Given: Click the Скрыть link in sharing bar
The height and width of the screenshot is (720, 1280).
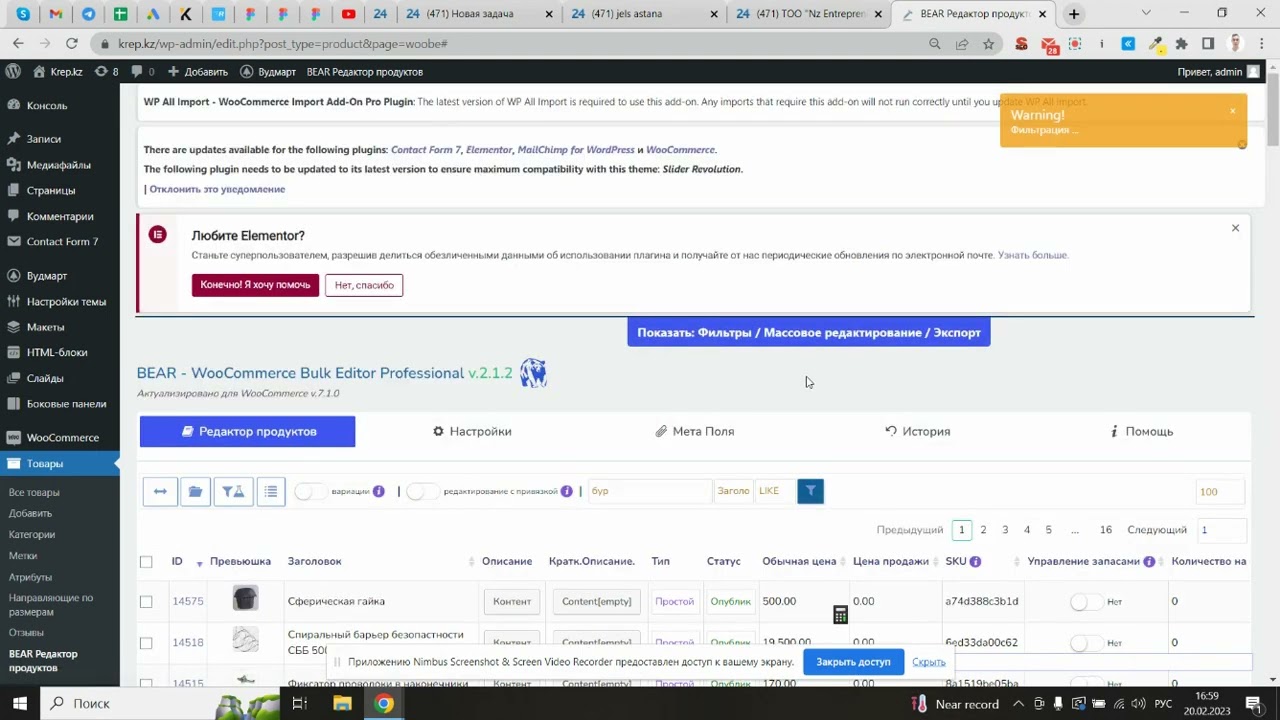Looking at the screenshot, I should [x=929, y=662].
